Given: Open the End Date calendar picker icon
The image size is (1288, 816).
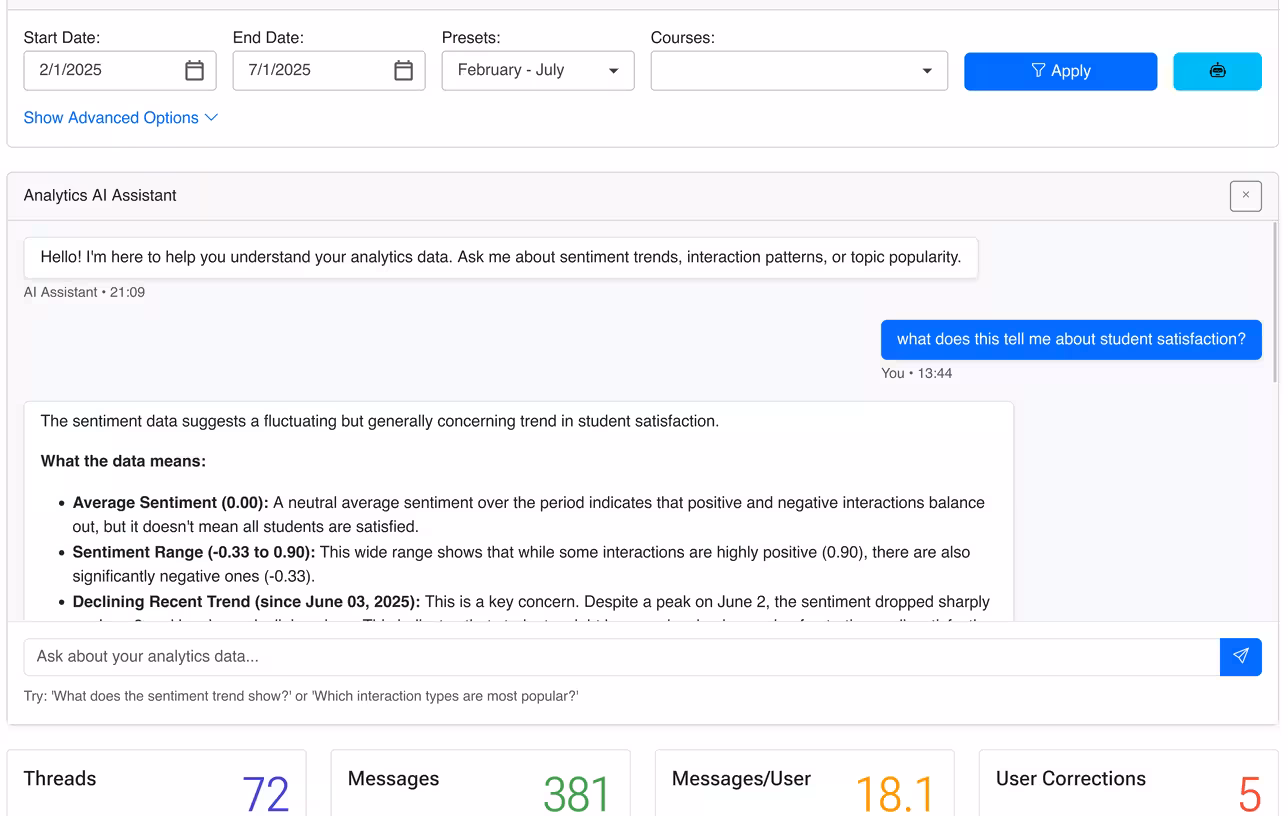Looking at the screenshot, I should (403, 71).
